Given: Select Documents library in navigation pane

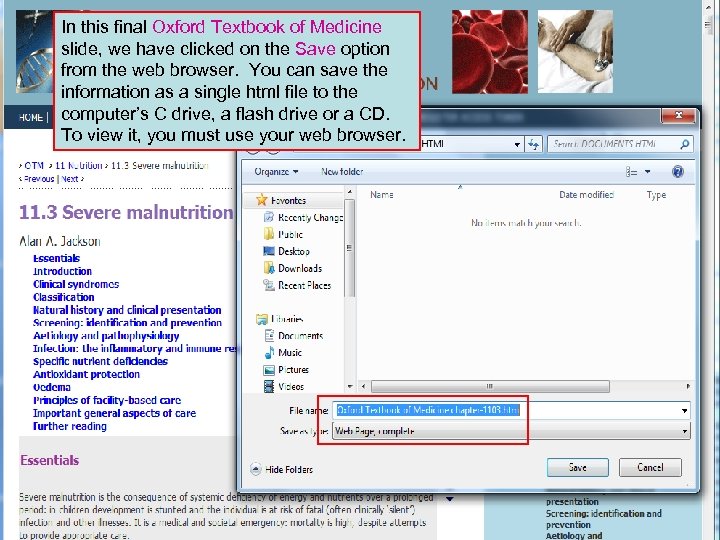Looking at the screenshot, I should [x=293, y=336].
